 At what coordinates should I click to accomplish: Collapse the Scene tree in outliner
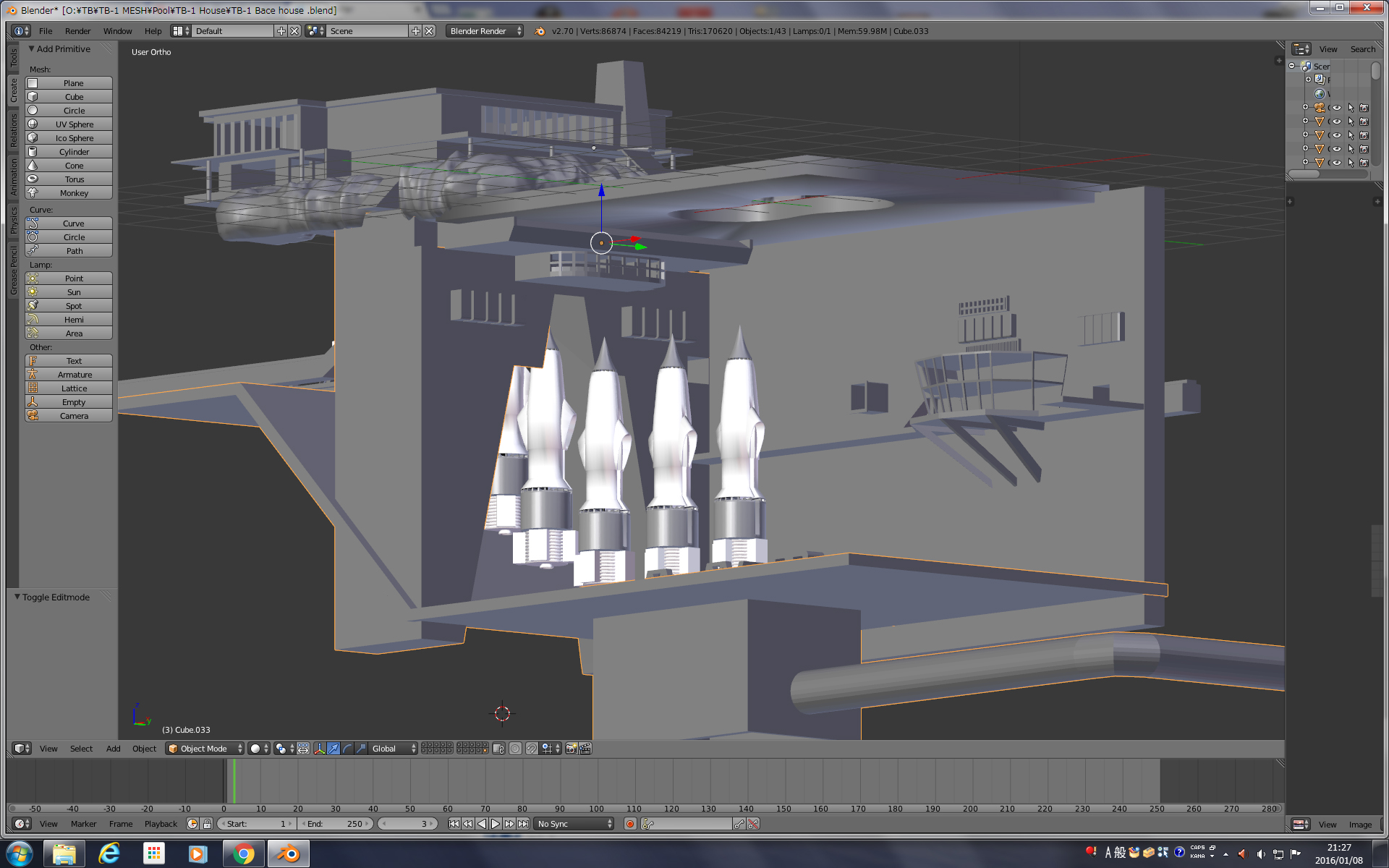[1292, 66]
